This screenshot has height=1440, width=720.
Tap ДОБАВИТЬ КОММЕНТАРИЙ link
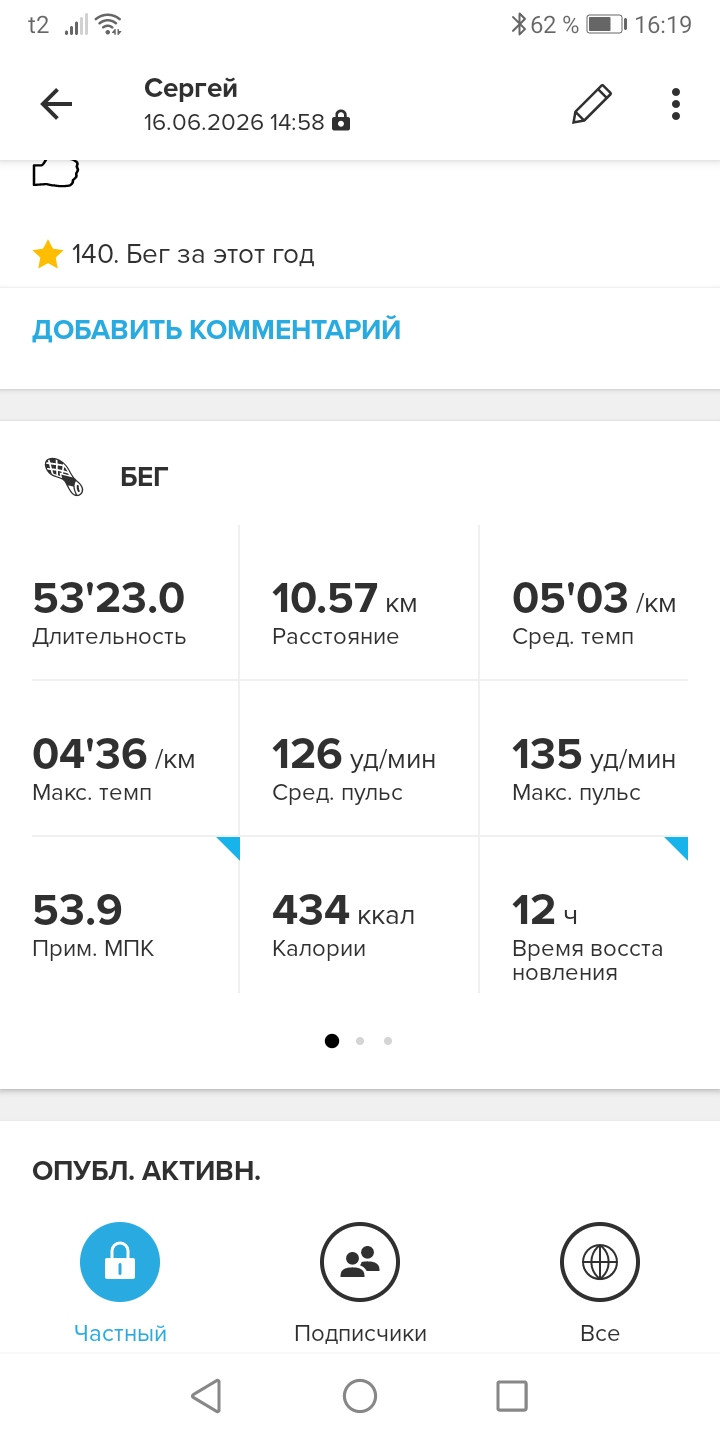[216, 330]
